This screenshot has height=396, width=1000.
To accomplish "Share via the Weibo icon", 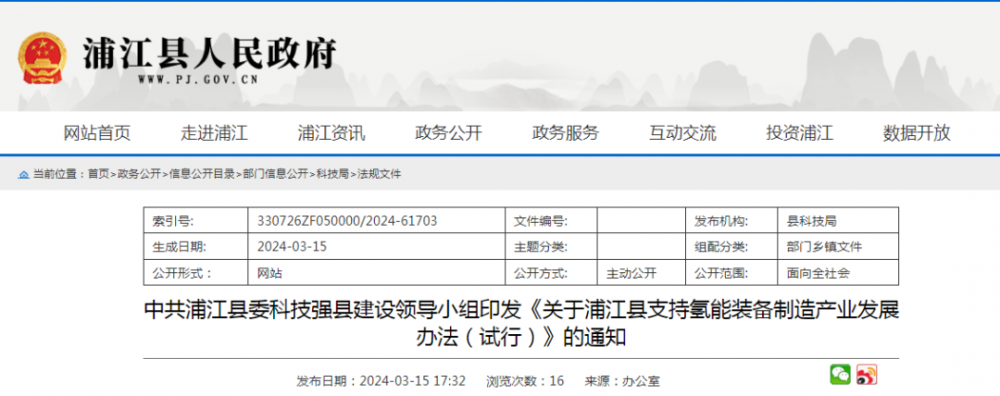I will click(866, 374).
